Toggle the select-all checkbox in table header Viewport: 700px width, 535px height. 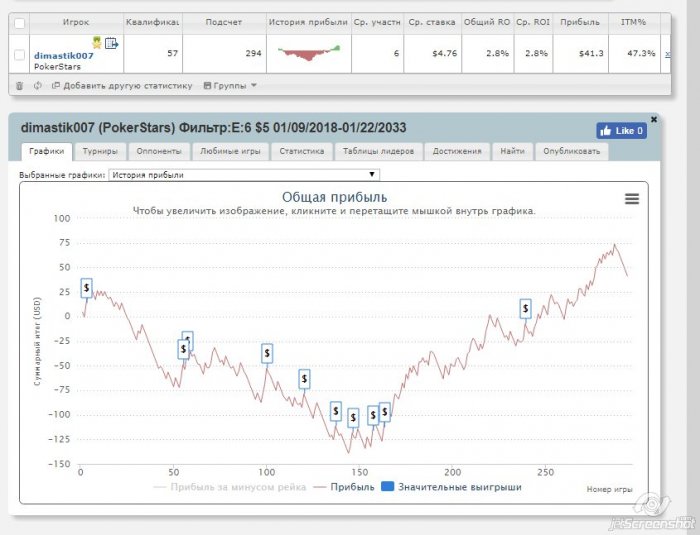(20, 23)
